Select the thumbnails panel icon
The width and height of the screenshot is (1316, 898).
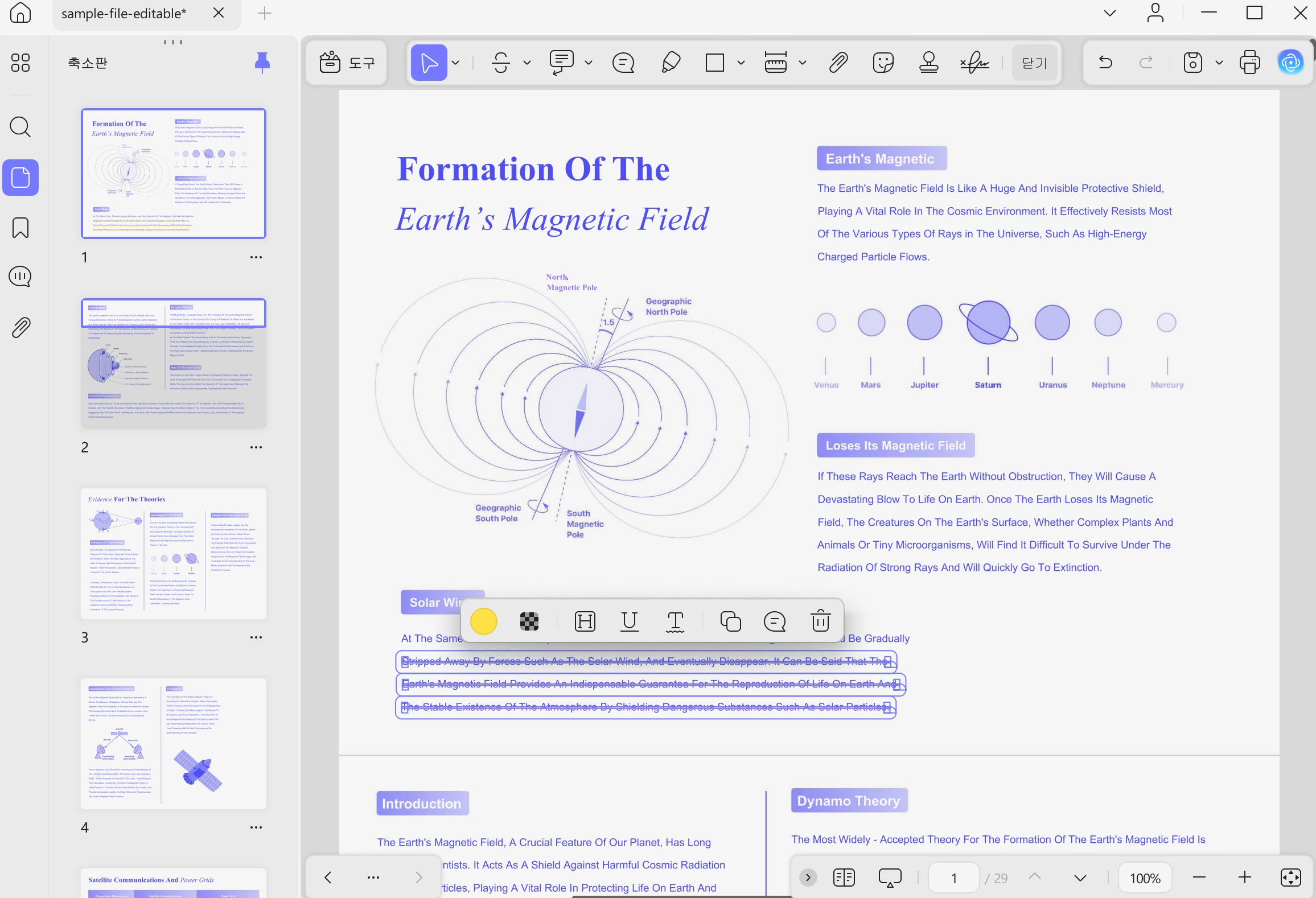pyautogui.click(x=20, y=178)
